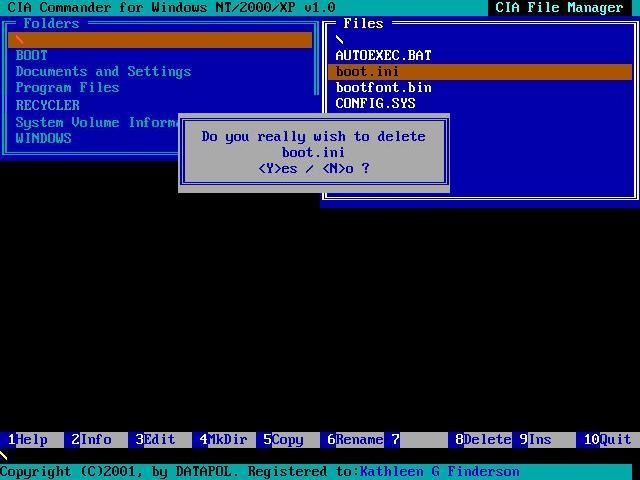Click the "Do you really wish to delete" message
Image resolution: width=640 pixels, height=480 pixels.
(x=313, y=136)
